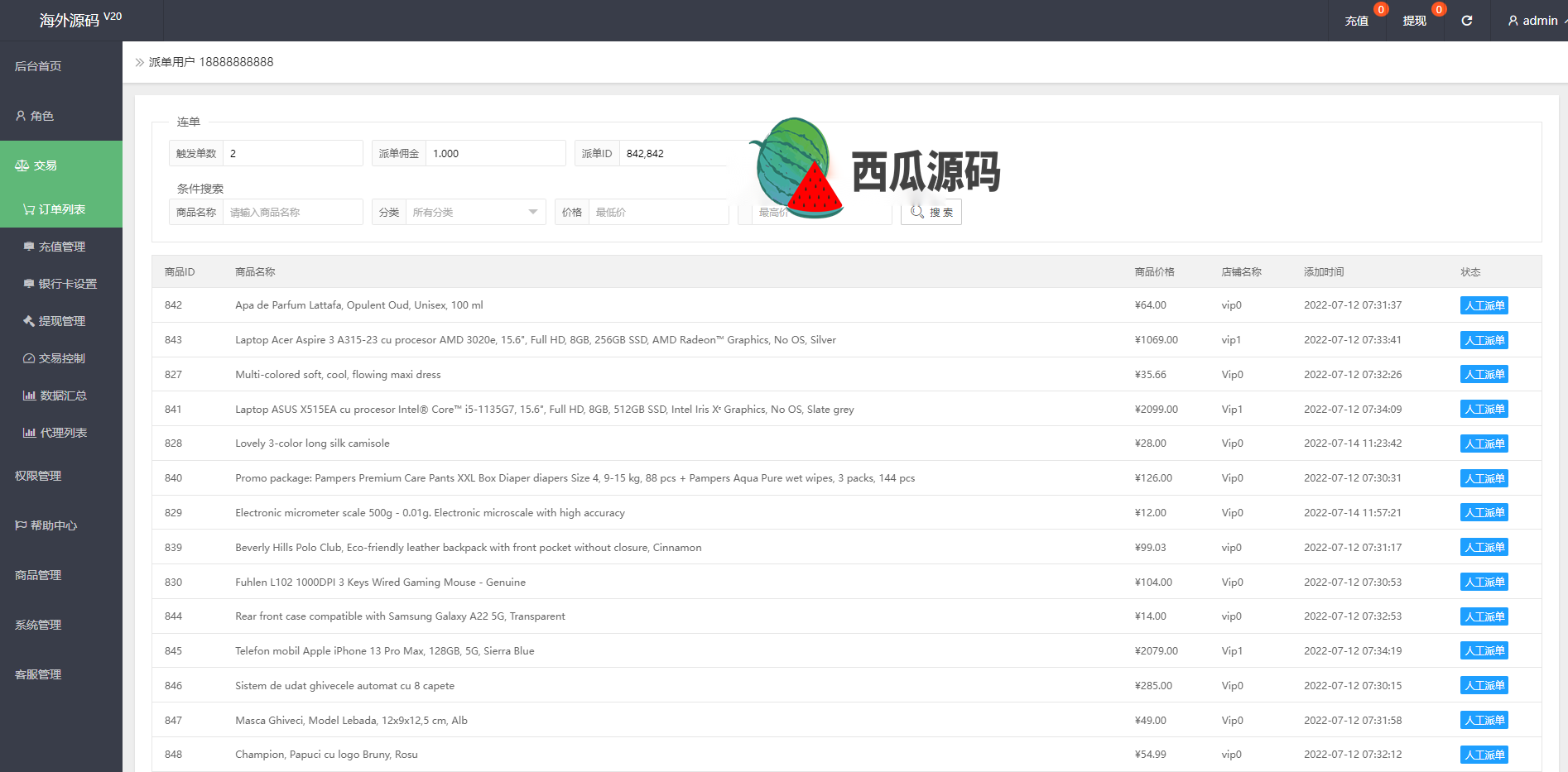This screenshot has width=1568, height=772.
Task: Open 数据汇总 in sidebar
Action: coord(63,396)
